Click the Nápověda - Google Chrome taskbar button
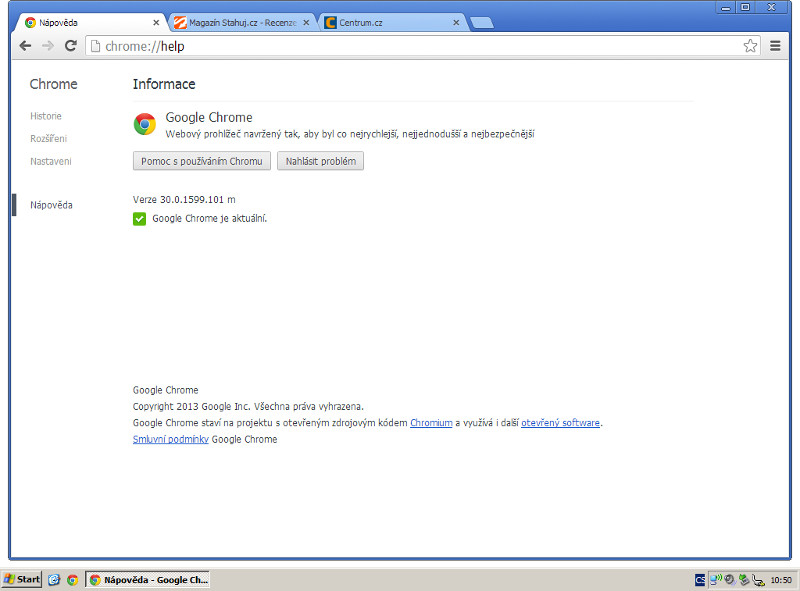This screenshot has width=800, height=591. pos(147,580)
